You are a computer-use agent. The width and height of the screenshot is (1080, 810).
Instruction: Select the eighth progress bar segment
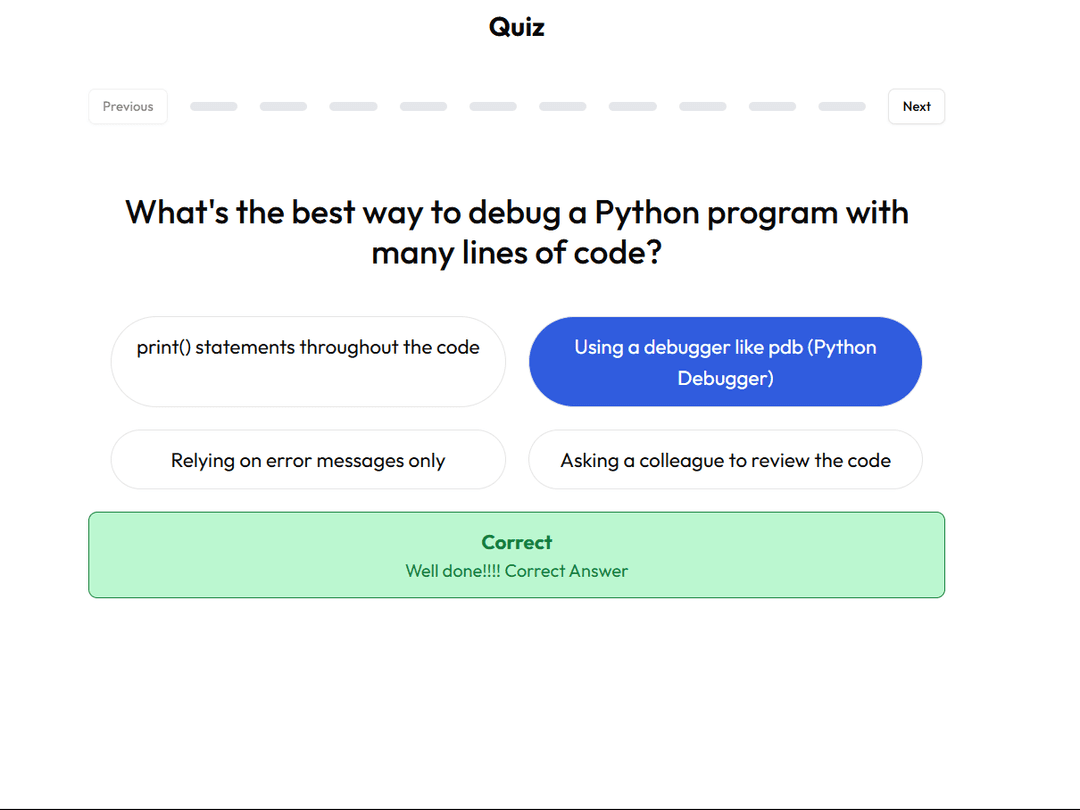[703, 107]
